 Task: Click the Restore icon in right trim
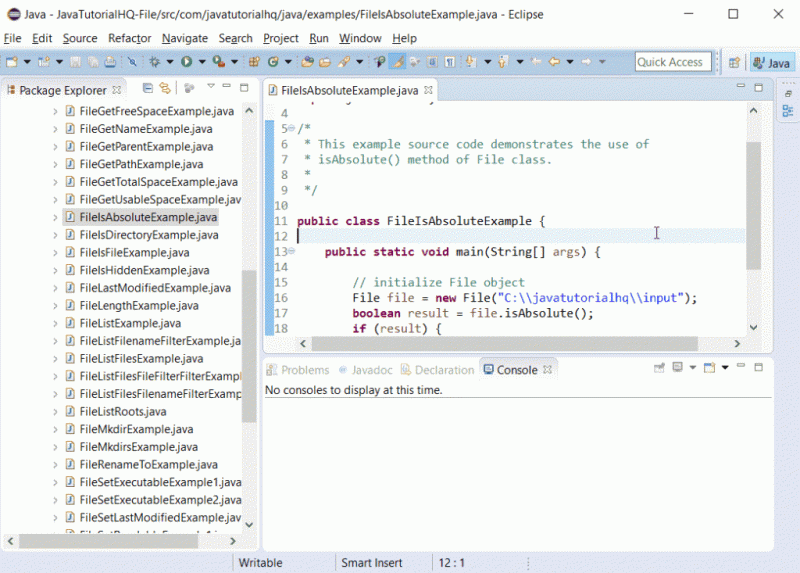click(x=788, y=93)
